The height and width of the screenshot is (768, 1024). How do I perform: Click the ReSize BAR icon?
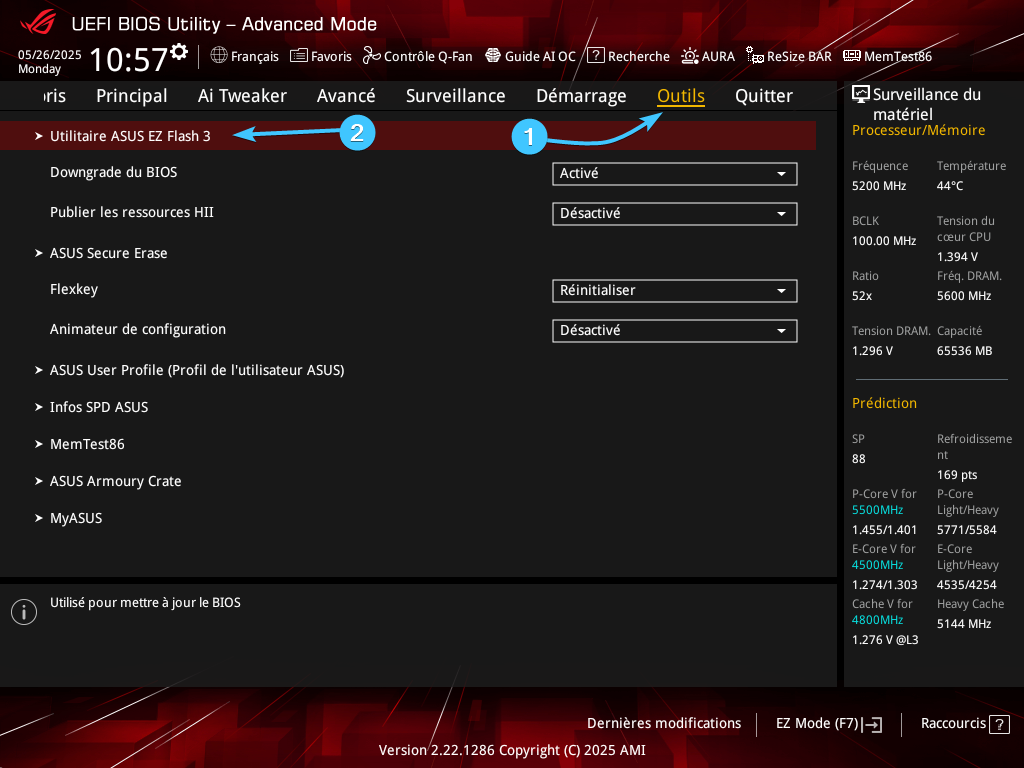tap(755, 56)
